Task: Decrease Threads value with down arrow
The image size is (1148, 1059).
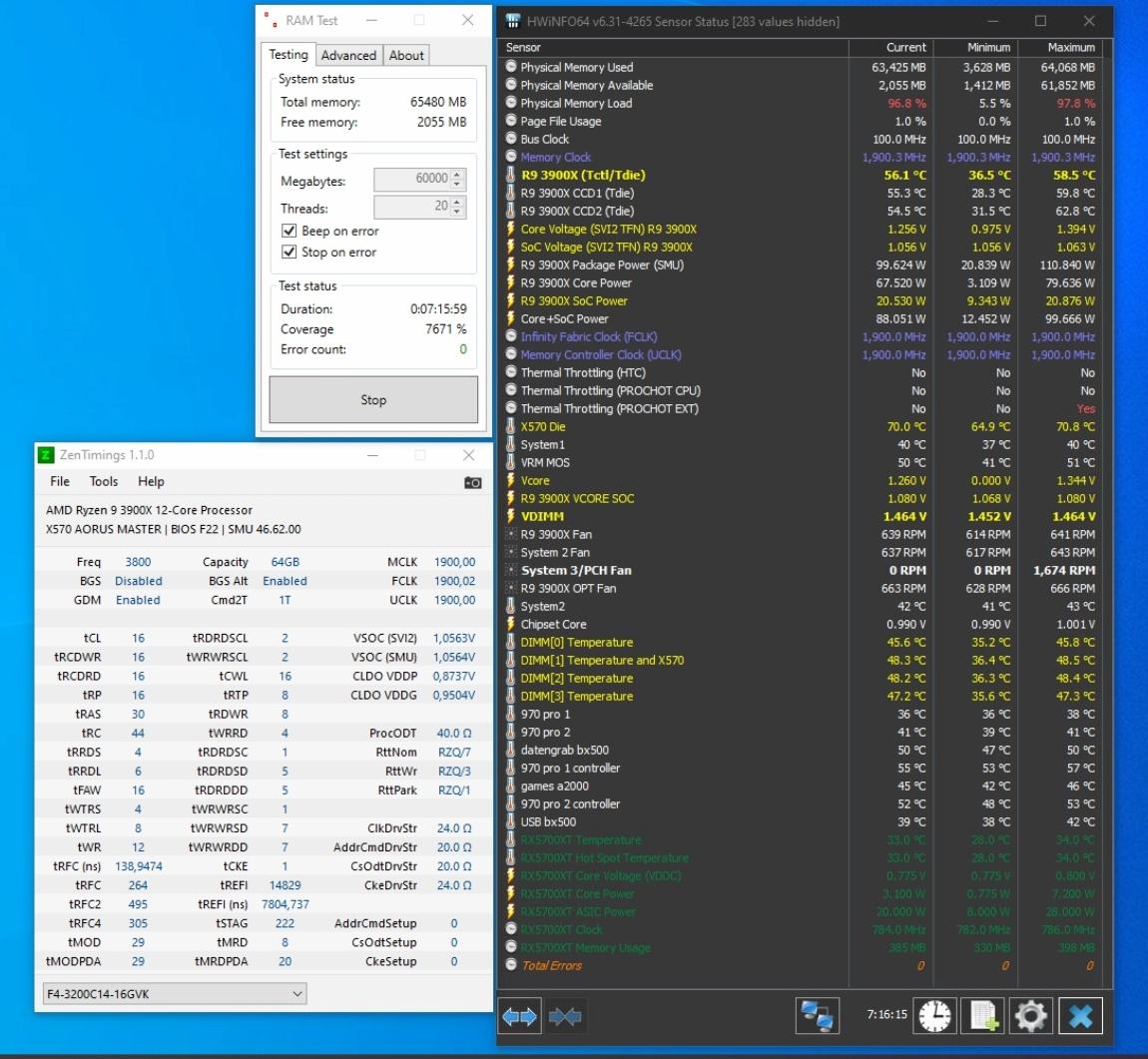Action: [x=457, y=212]
